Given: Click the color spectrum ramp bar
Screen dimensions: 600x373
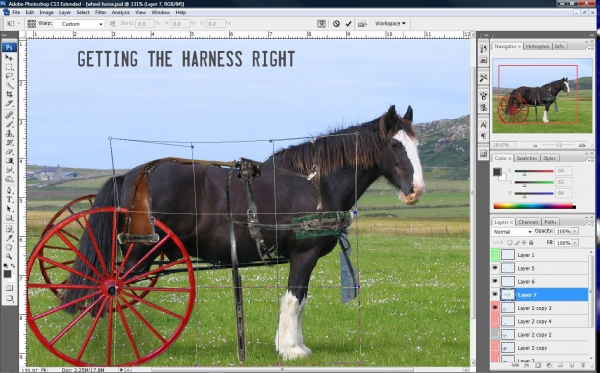Looking at the screenshot, I should click(534, 206).
